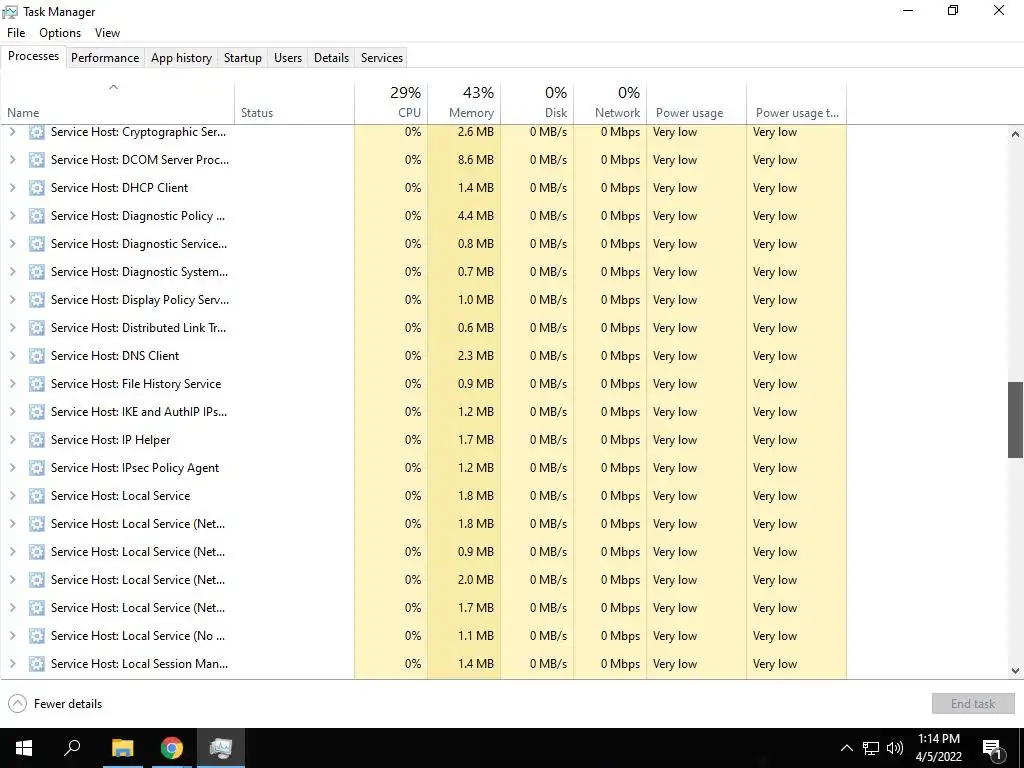Image resolution: width=1024 pixels, height=768 pixels.
Task: Click the Task Manager icon in title bar
Action: [10, 12]
